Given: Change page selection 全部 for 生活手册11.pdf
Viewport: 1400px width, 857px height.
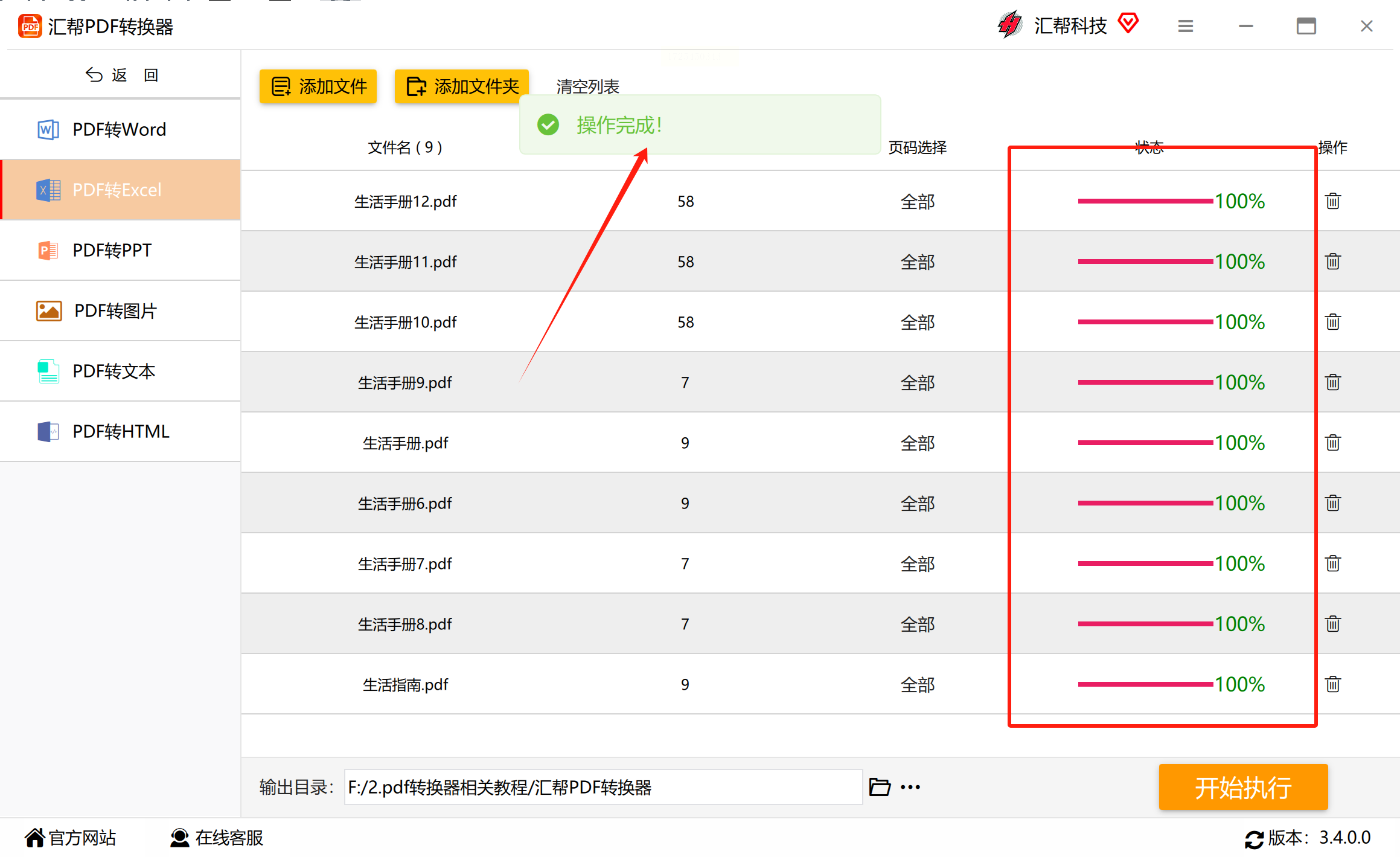Looking at the screenshot, I should pos(917,262).
